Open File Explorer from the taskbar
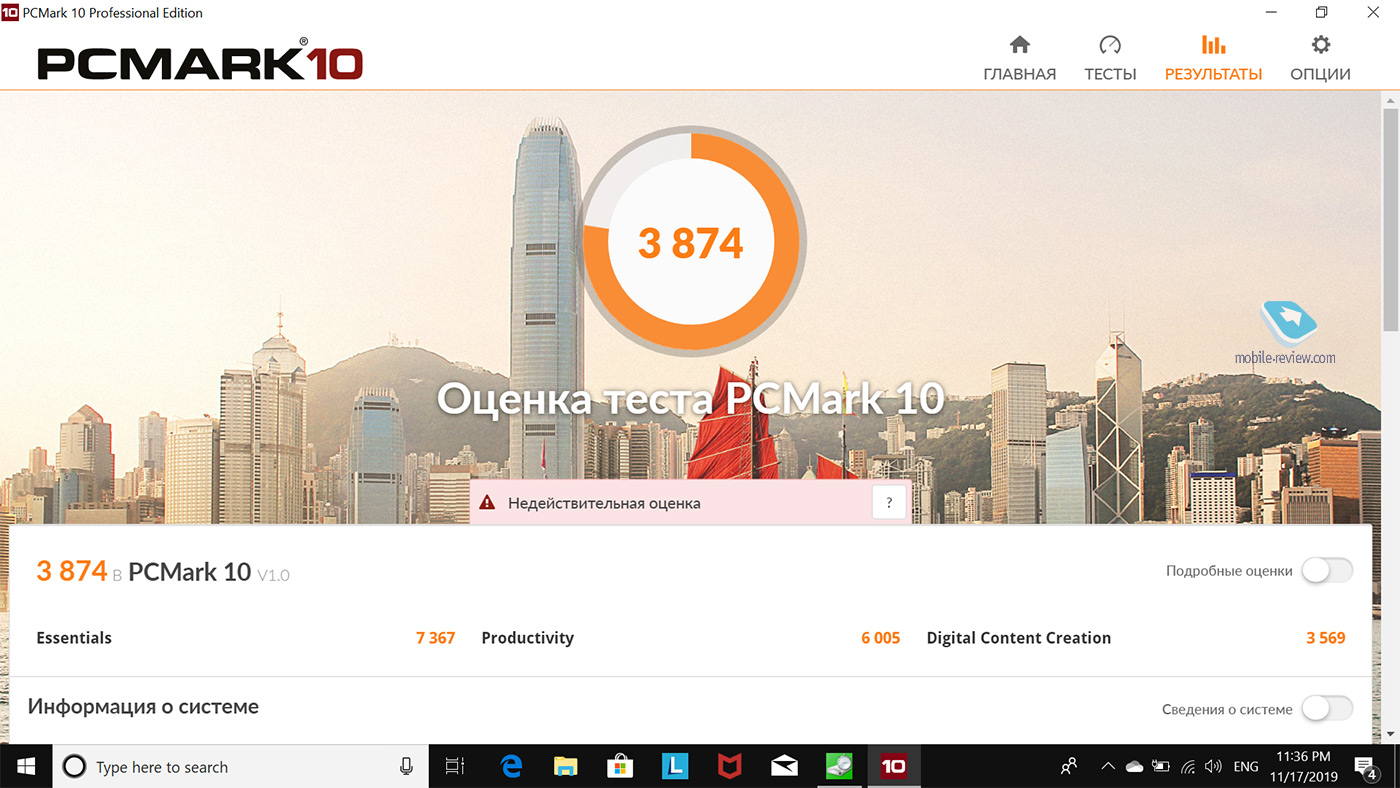Image resolution: width=1400 pixels, height=788 pixels. 566,767
